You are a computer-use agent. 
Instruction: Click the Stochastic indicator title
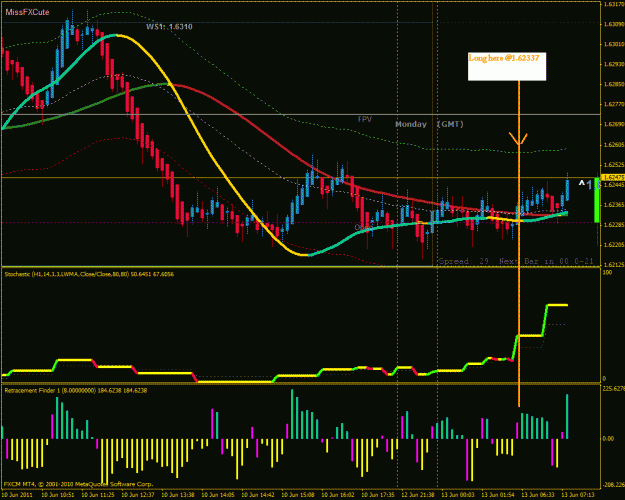click(89, 274)
